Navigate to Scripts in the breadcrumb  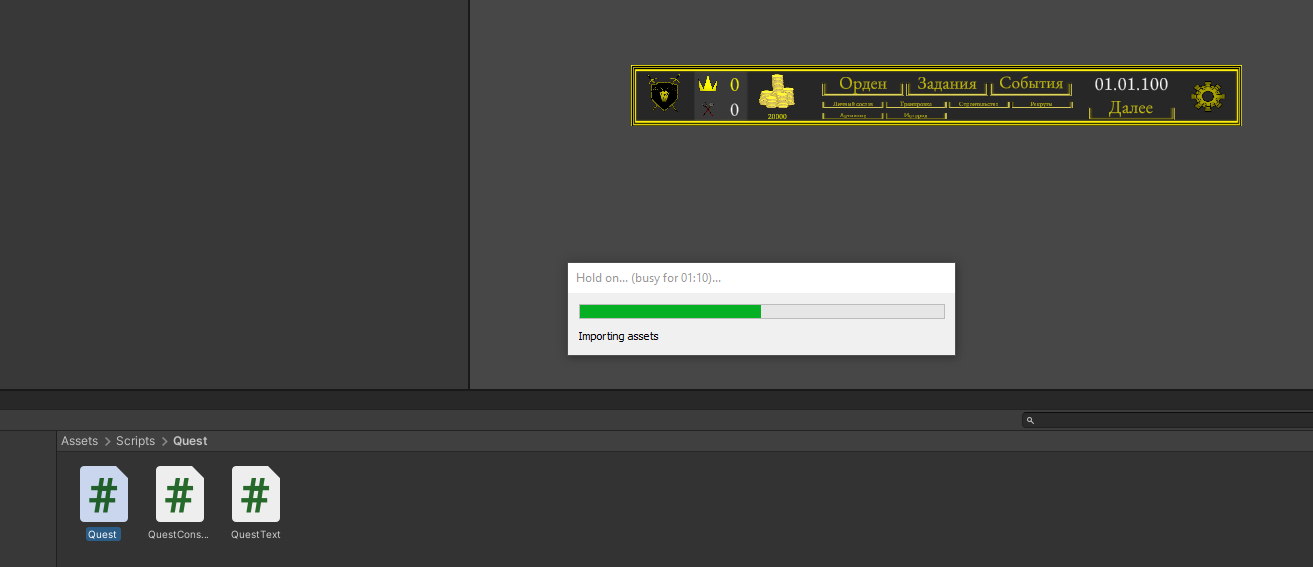click(x=135, y=441)
